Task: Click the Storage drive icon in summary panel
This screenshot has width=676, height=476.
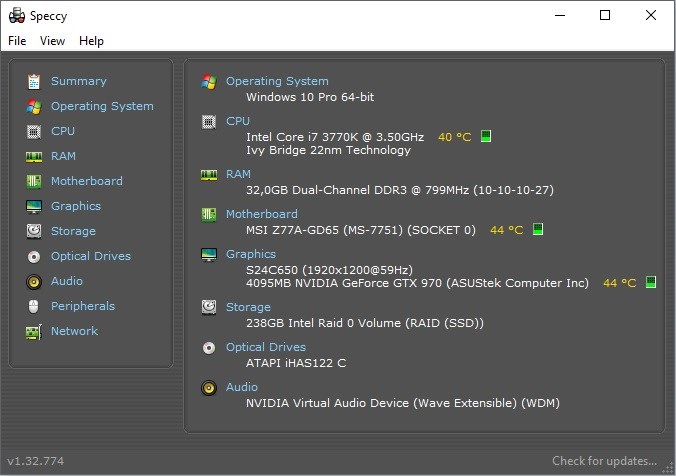Action: 209,308
